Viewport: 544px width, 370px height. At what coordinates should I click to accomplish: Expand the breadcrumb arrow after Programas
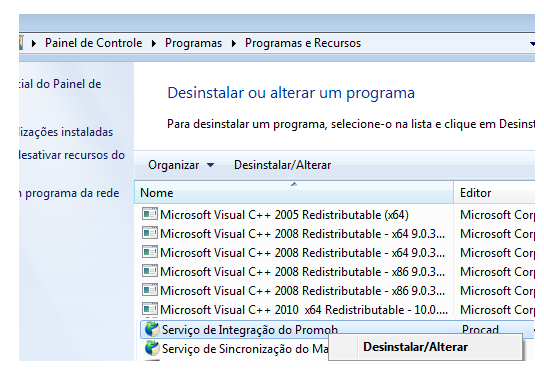[x=233, y=43]
